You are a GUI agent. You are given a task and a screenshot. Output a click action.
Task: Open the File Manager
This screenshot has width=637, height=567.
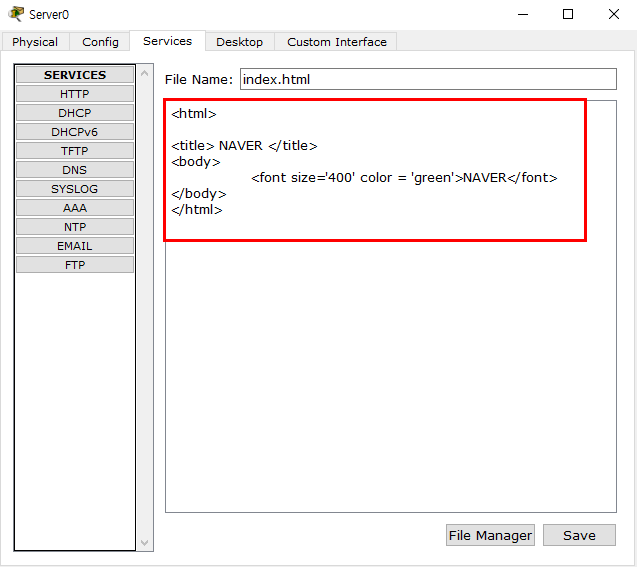coord(490,535)
